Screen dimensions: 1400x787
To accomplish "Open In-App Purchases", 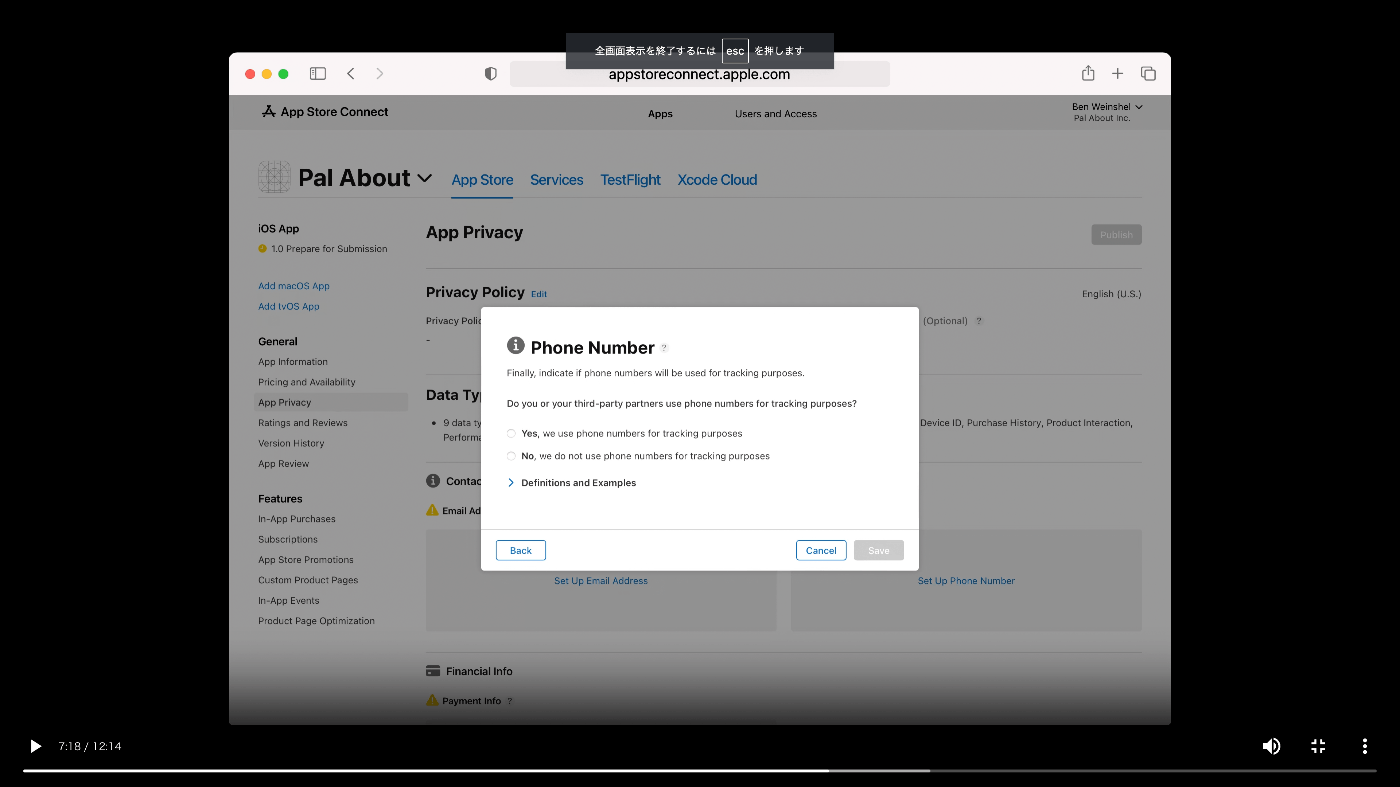I will (x=297, y=519).
